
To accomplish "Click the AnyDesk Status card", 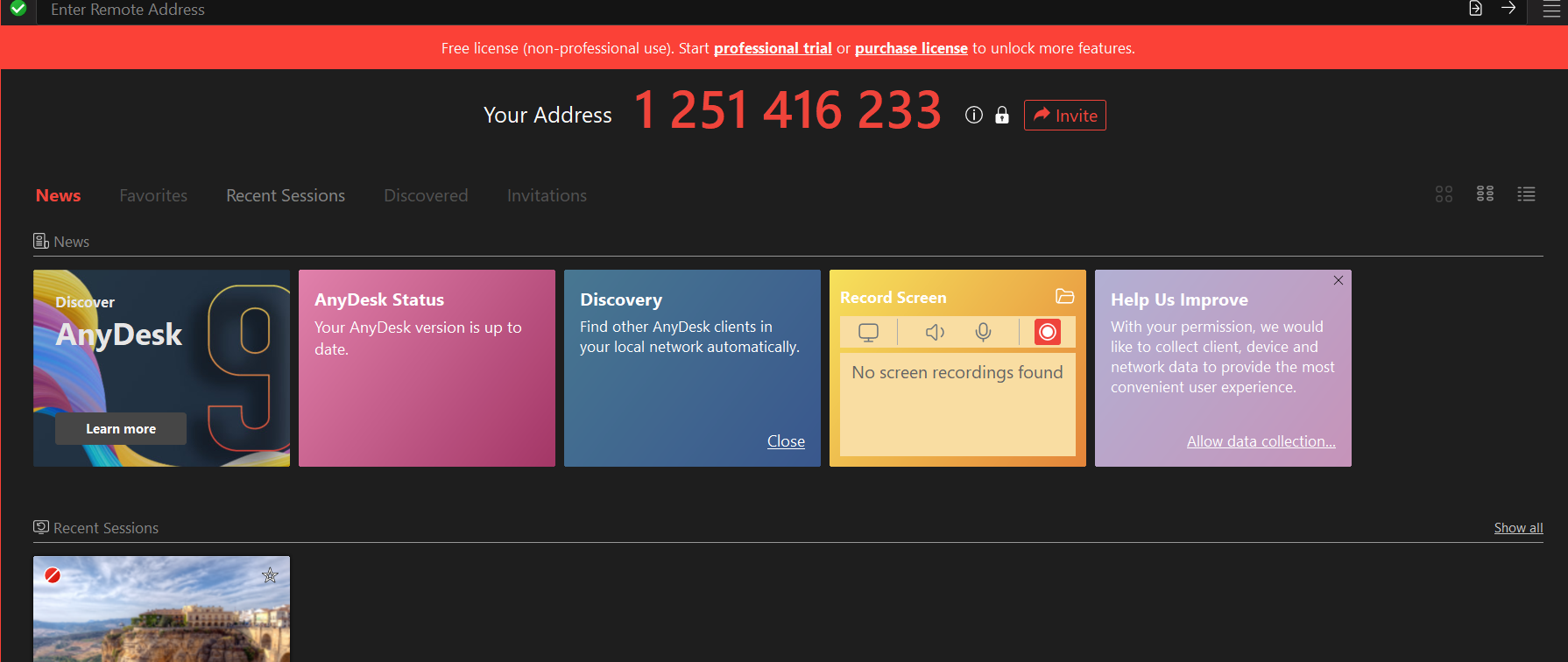I will click(x=427, y=368).
